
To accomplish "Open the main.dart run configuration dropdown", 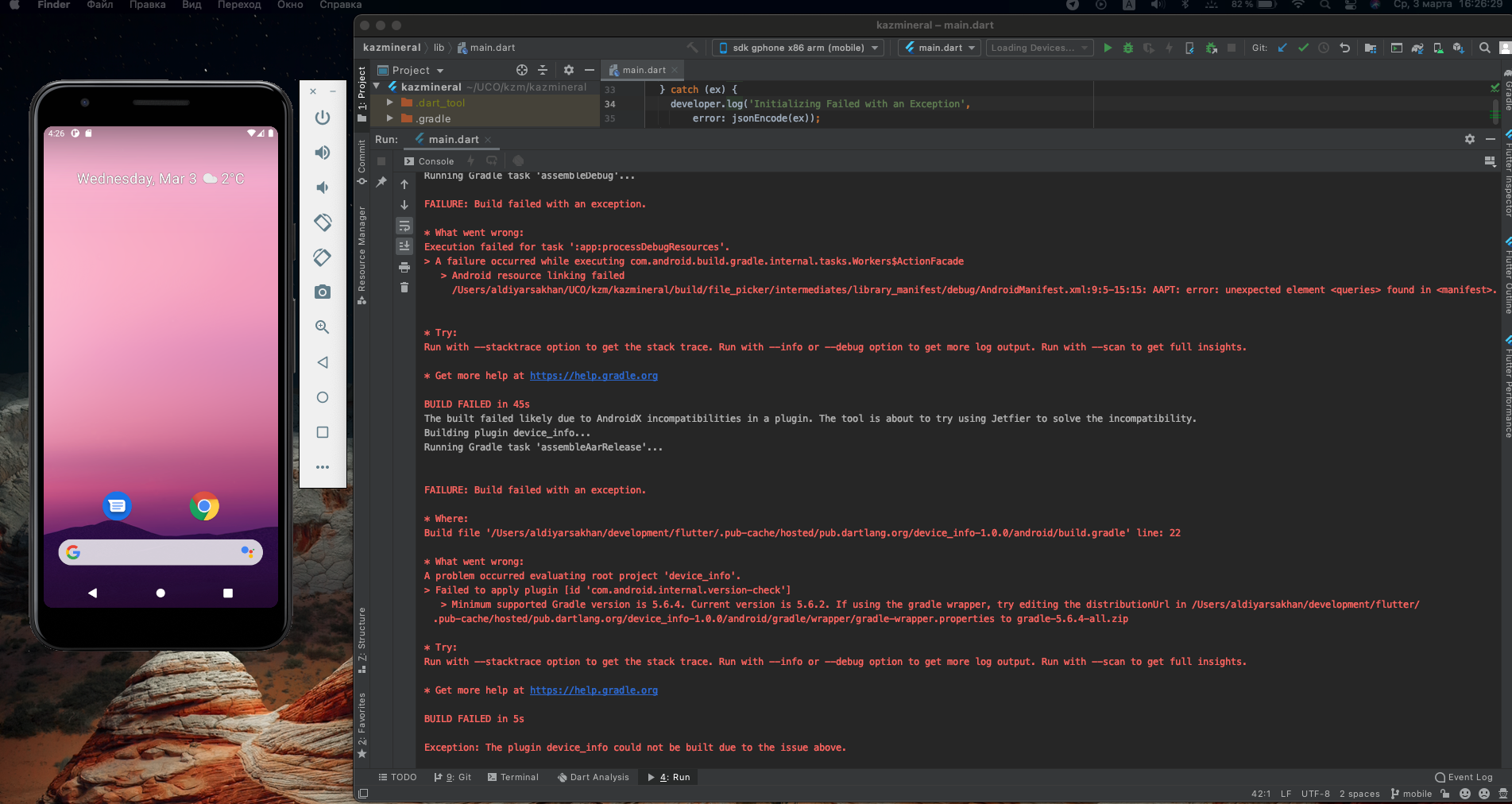I will pyautogui.click(x=940, y=48).
